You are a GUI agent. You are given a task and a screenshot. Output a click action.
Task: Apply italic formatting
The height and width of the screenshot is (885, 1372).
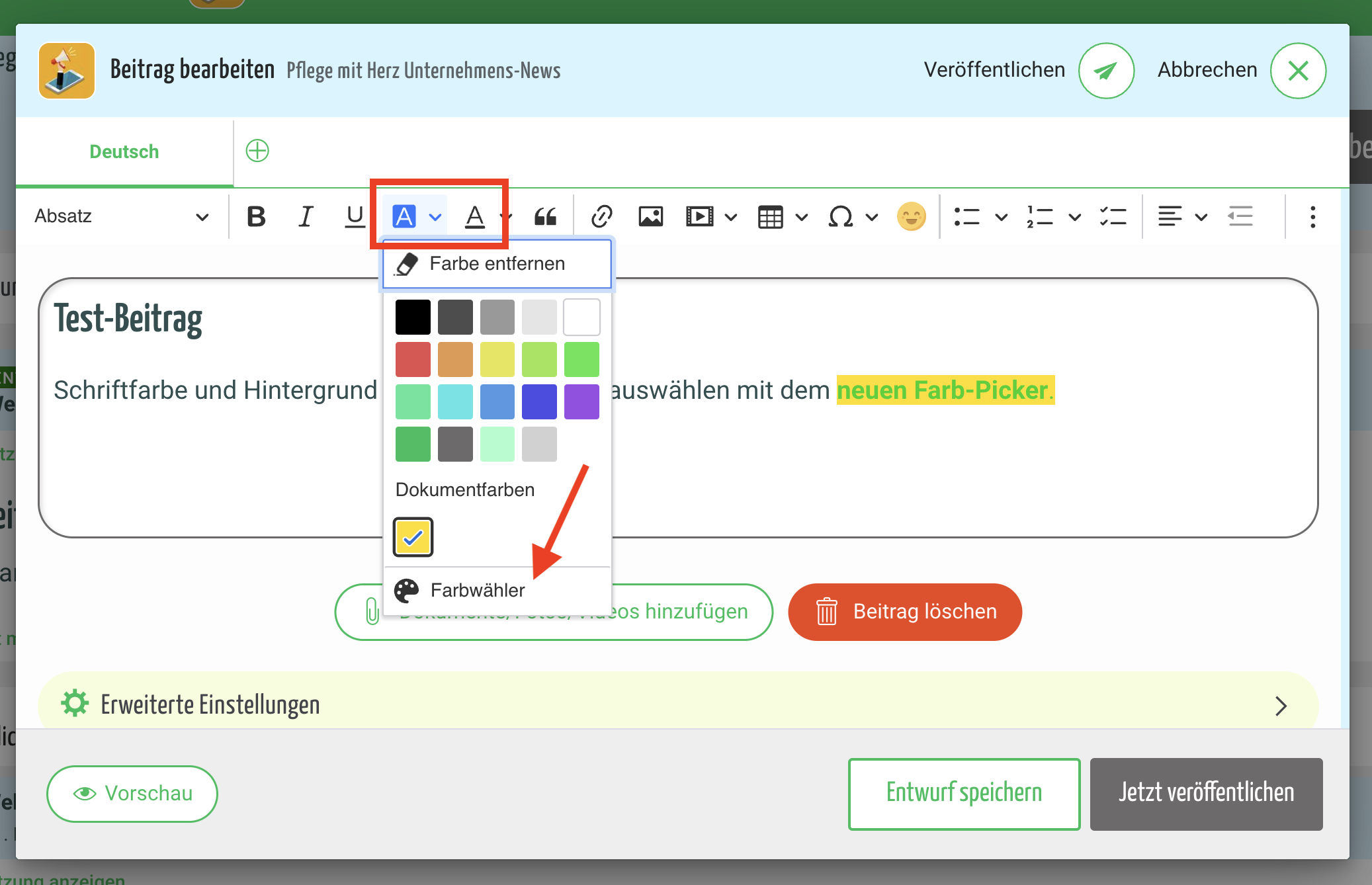pos(306,216)
